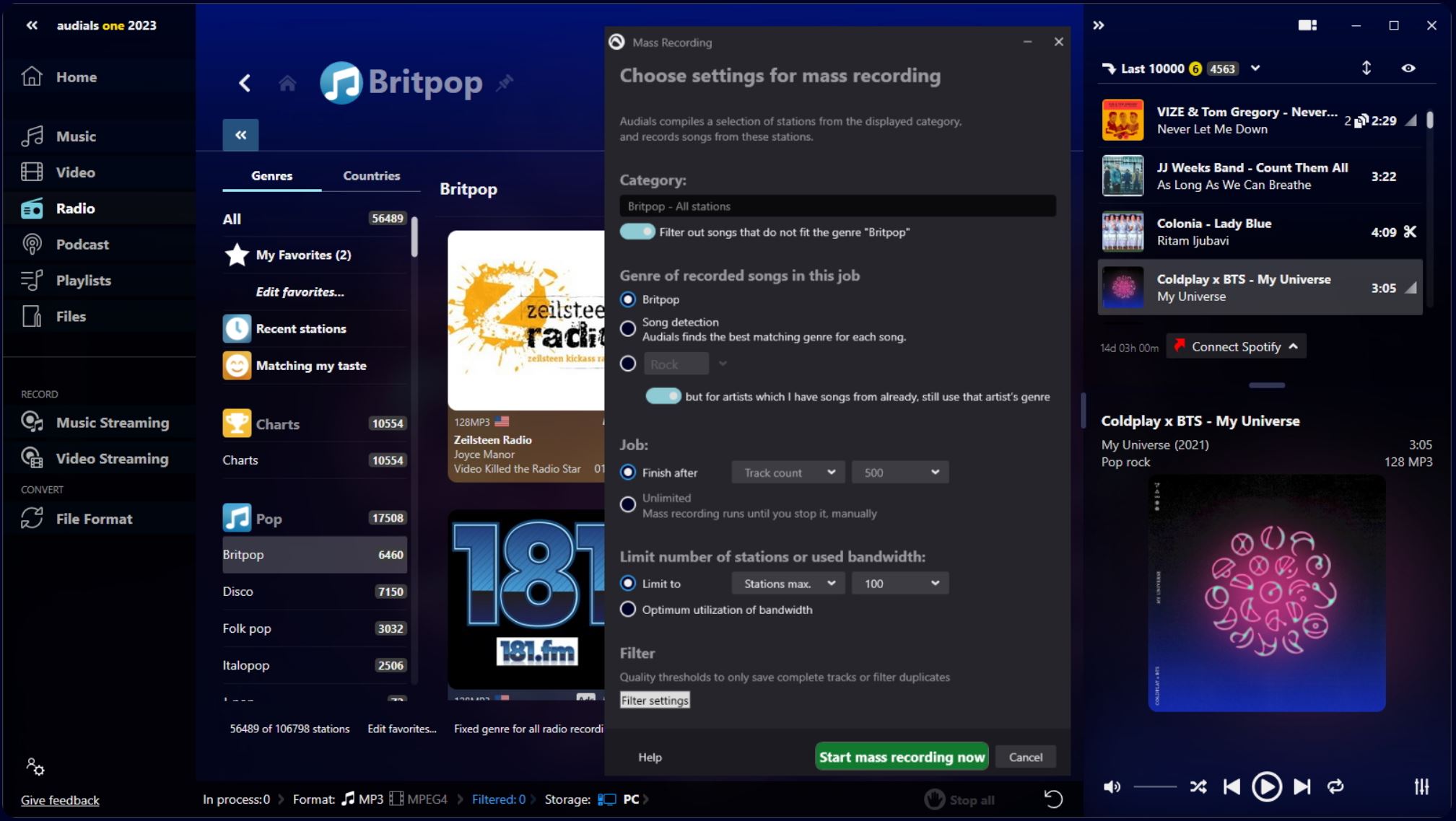Image resolution: width=1456 pixels, height=821 pixels.
Task: Open the equalizer settings icon
Action: [x=1421, y=786]
